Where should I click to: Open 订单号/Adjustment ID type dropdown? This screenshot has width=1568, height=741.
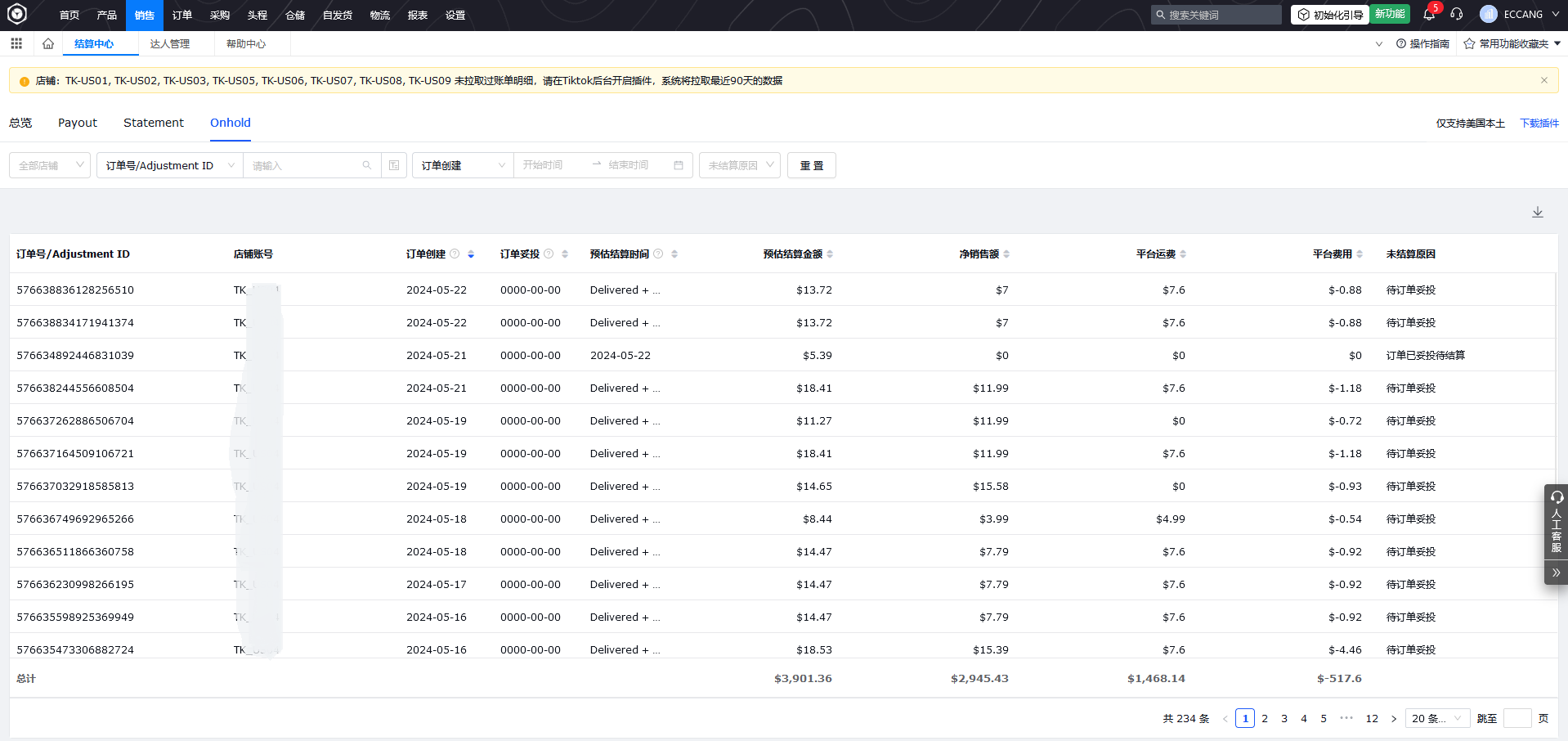click(170, 165)
